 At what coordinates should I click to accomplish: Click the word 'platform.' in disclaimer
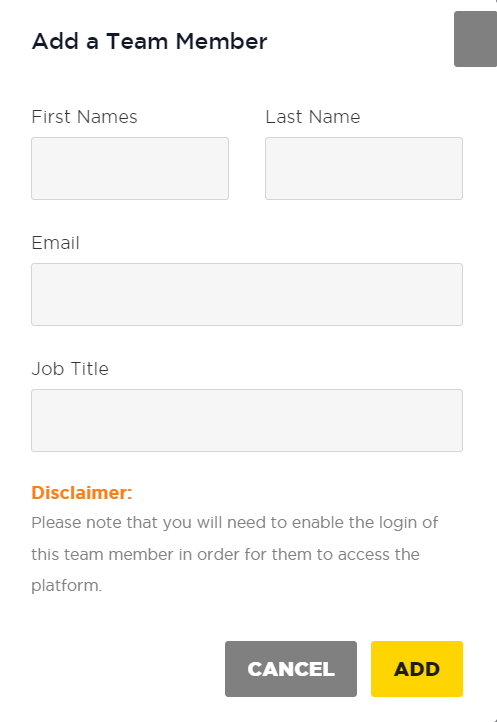click(x=66, y=586)
